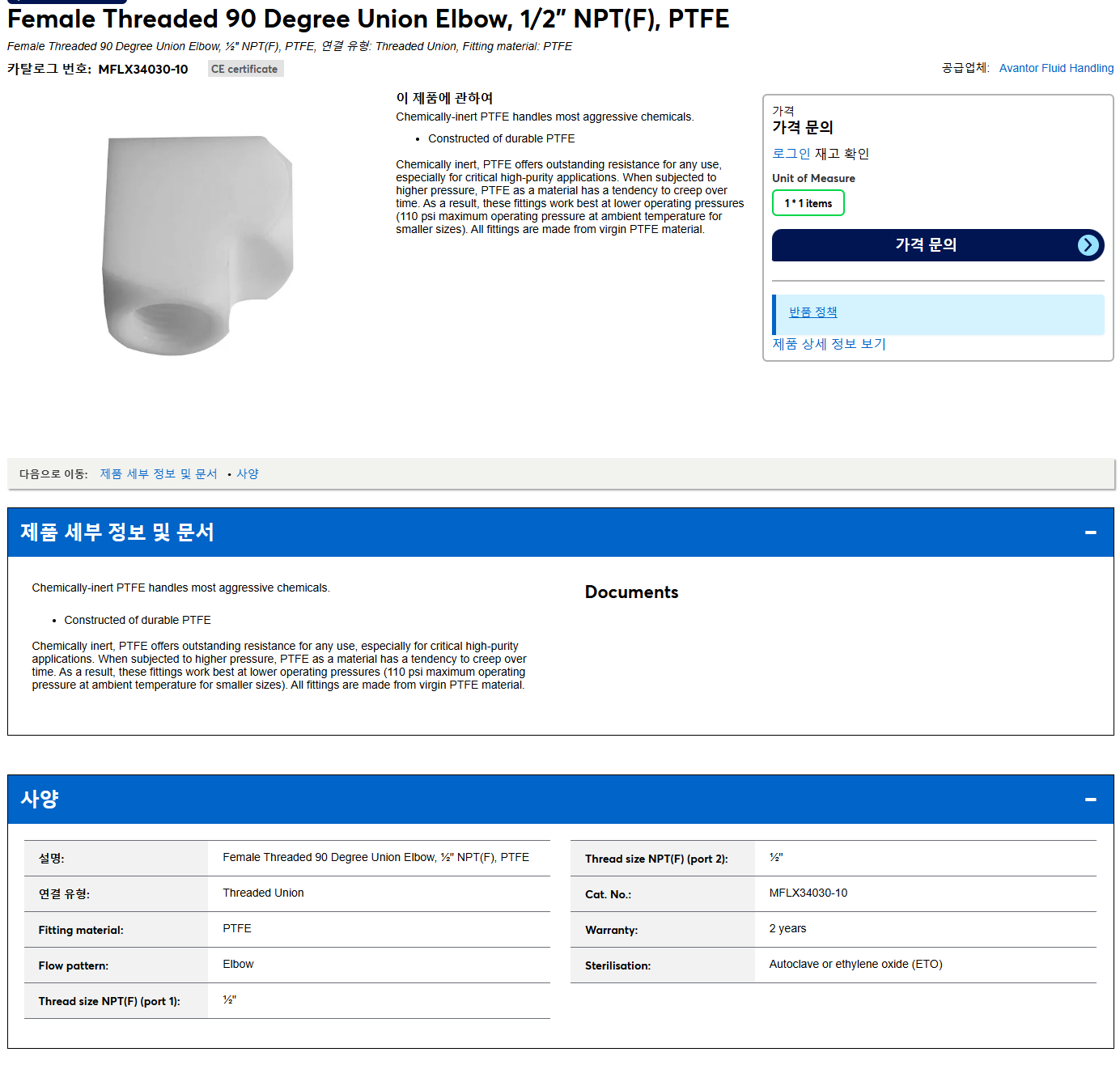Screen dimensions: 1120x1065
Task: Click the product title heading
Action: [x=368, y=19]
